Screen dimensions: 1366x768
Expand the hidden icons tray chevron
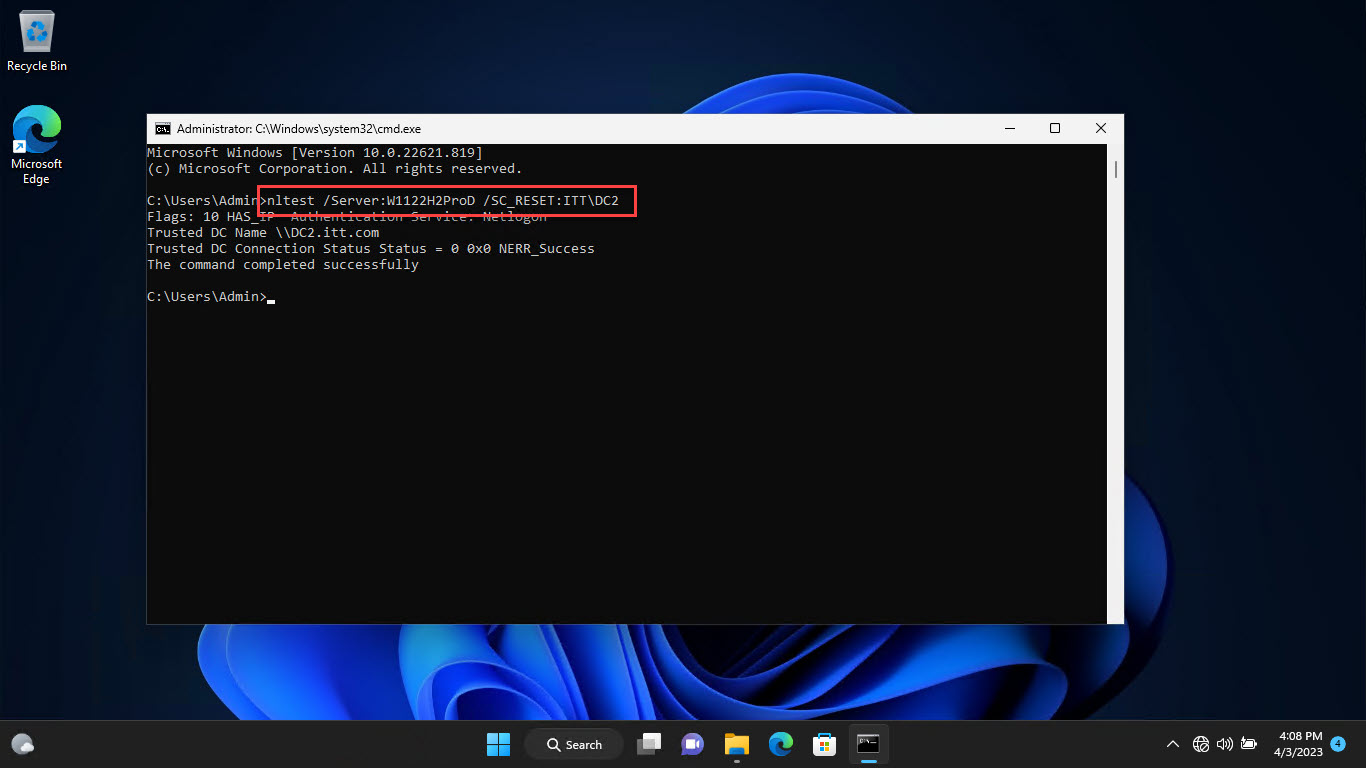1172,744
